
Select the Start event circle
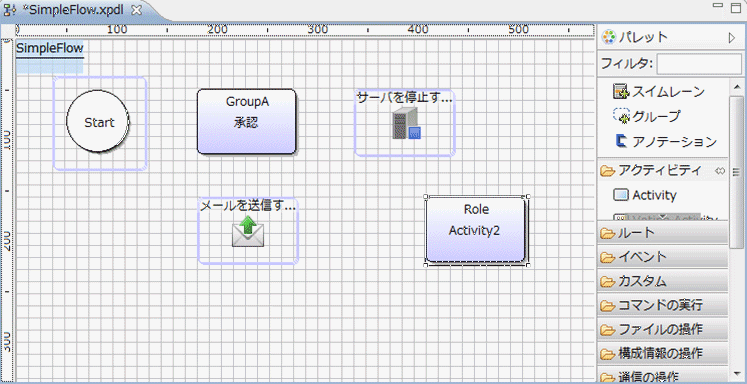point(98,121)
